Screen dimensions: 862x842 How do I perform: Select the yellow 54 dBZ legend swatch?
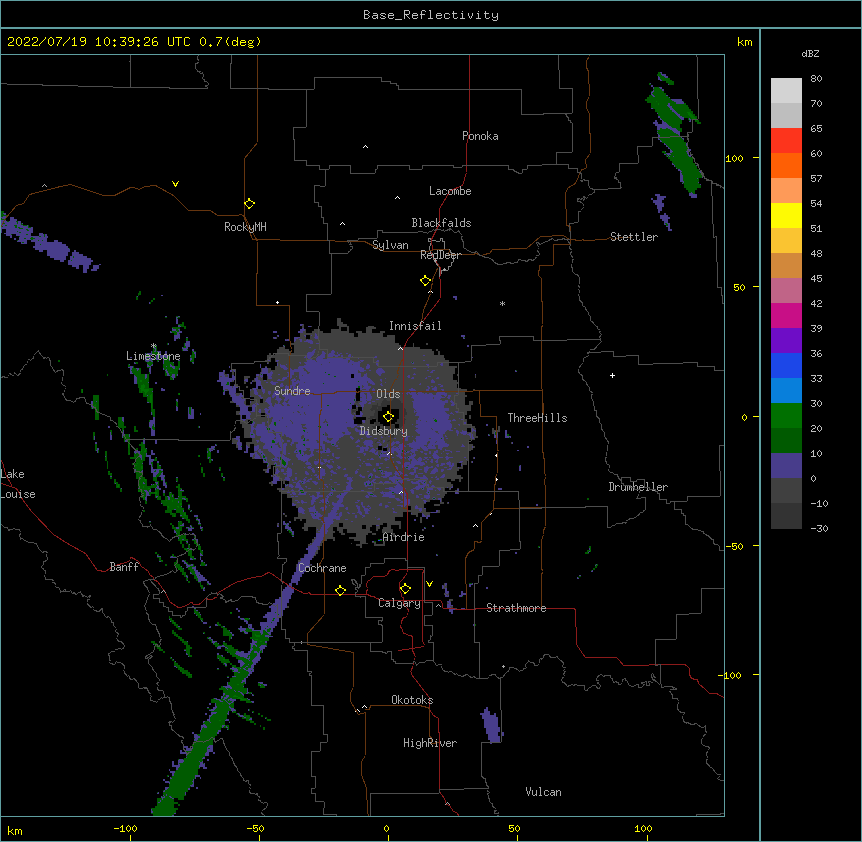pos(786,215)
